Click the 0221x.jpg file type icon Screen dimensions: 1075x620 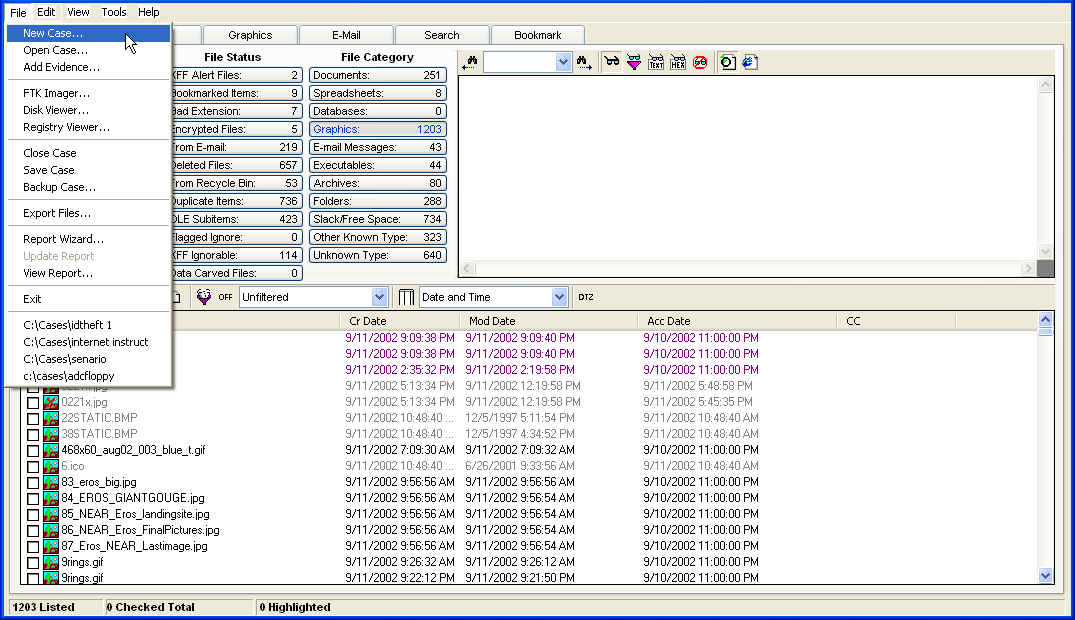point(51,402)
